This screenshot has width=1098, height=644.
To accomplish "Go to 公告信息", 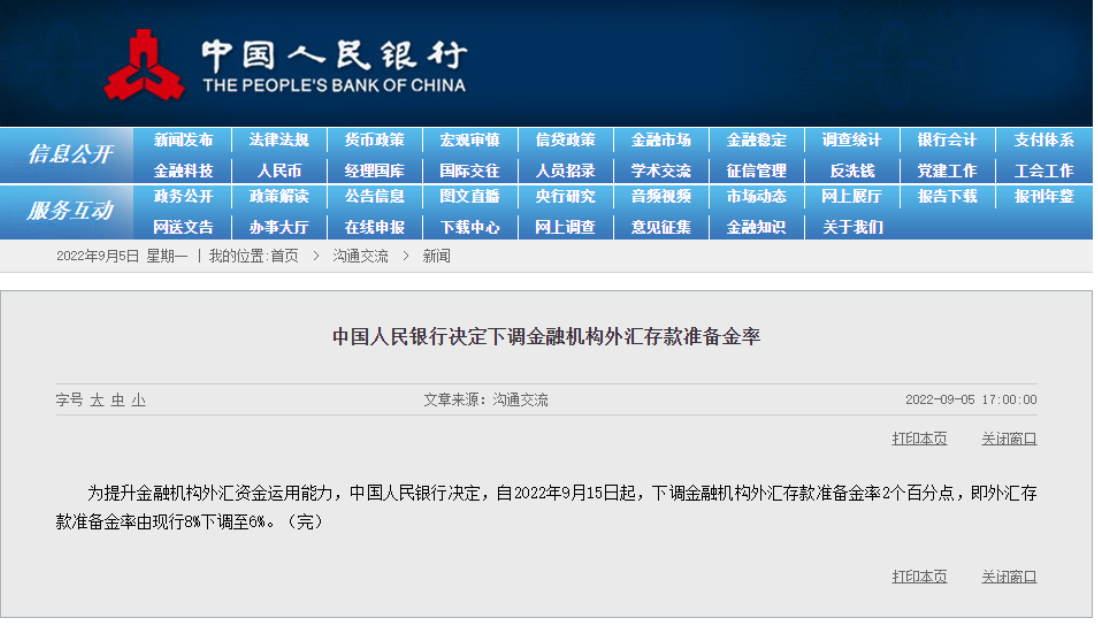I will [x=375, y=197].
